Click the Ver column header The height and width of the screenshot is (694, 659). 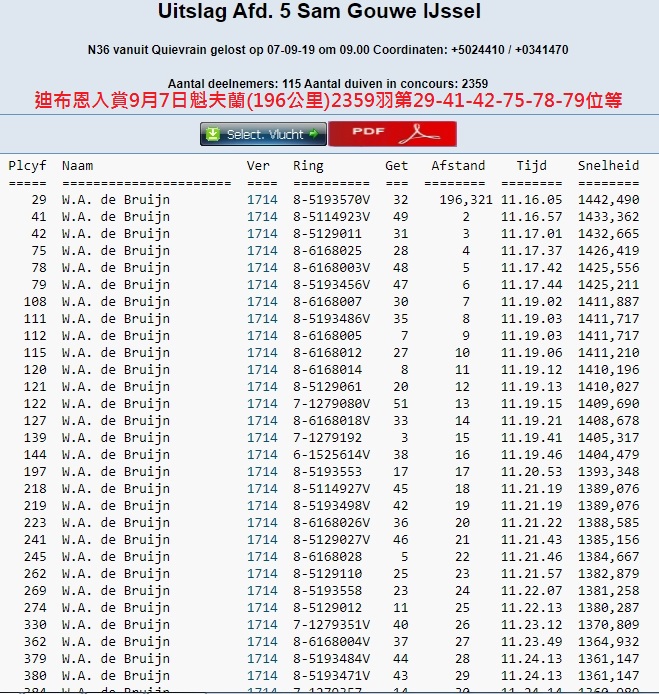coord(258,166)
